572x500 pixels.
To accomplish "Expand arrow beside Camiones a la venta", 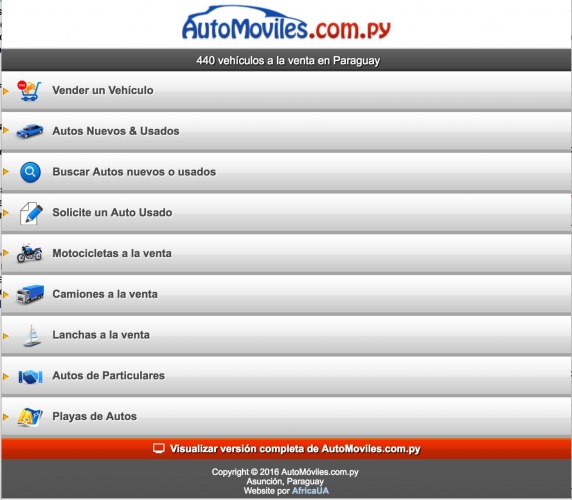I will (x=6, y=294).
